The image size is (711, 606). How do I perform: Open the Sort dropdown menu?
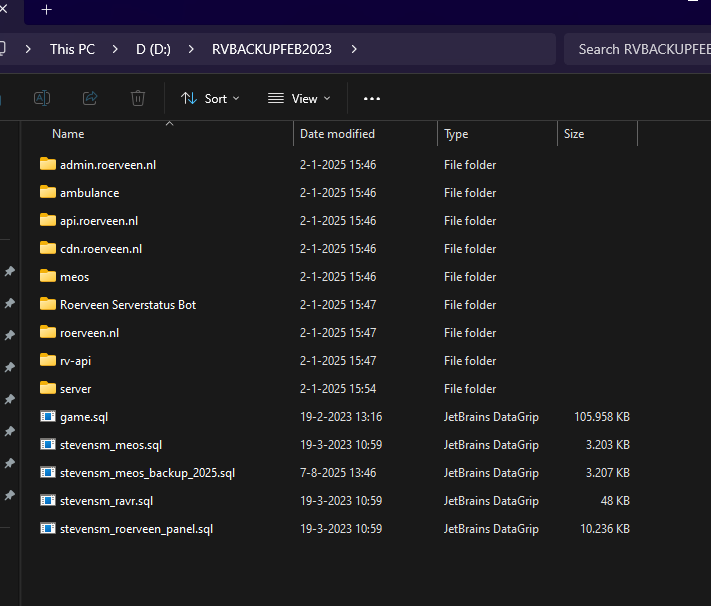click(210, 98)
